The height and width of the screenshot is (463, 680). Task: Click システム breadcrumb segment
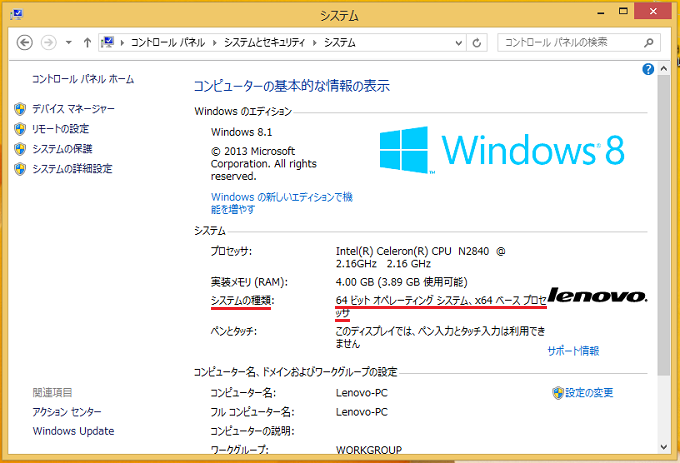pos(340,42)
